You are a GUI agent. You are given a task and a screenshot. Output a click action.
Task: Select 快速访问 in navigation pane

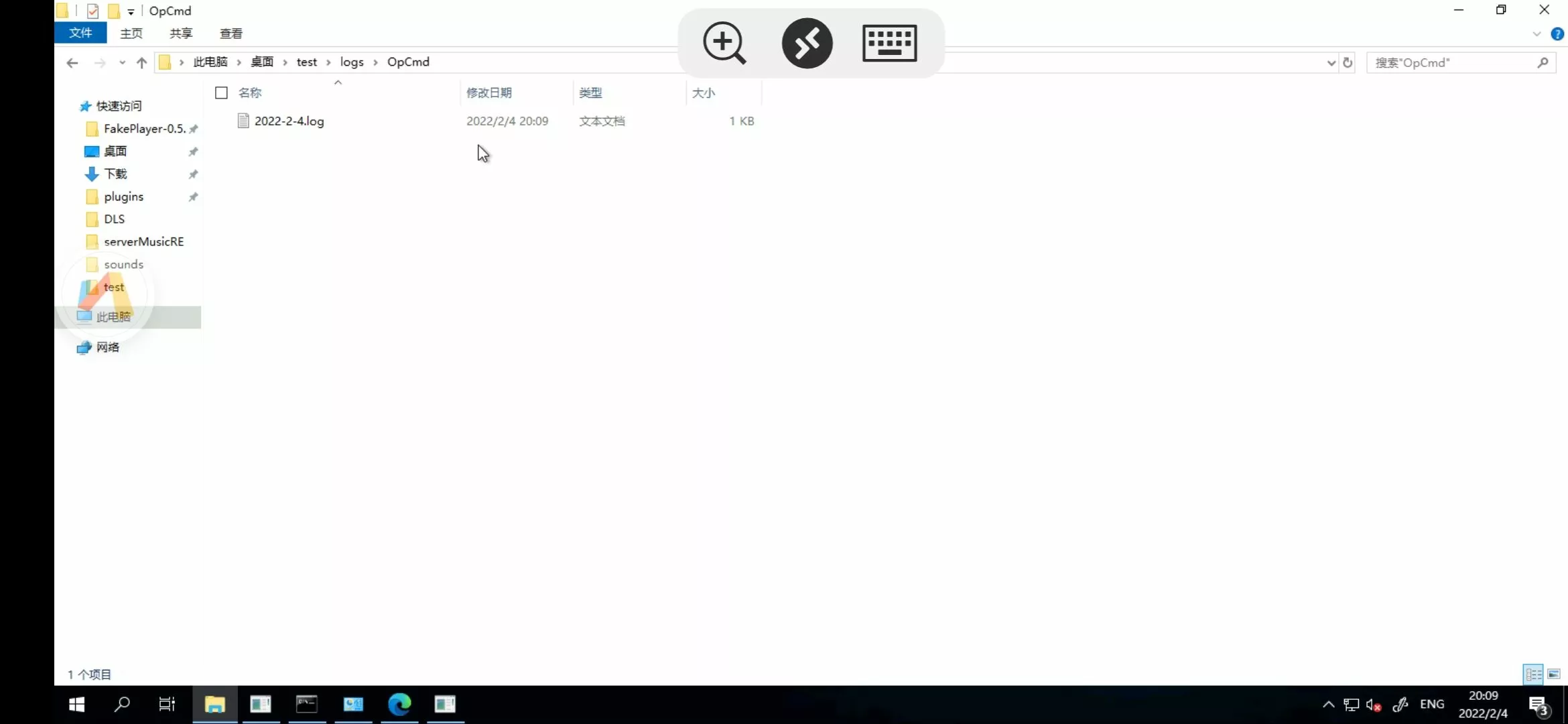(119, 106)
